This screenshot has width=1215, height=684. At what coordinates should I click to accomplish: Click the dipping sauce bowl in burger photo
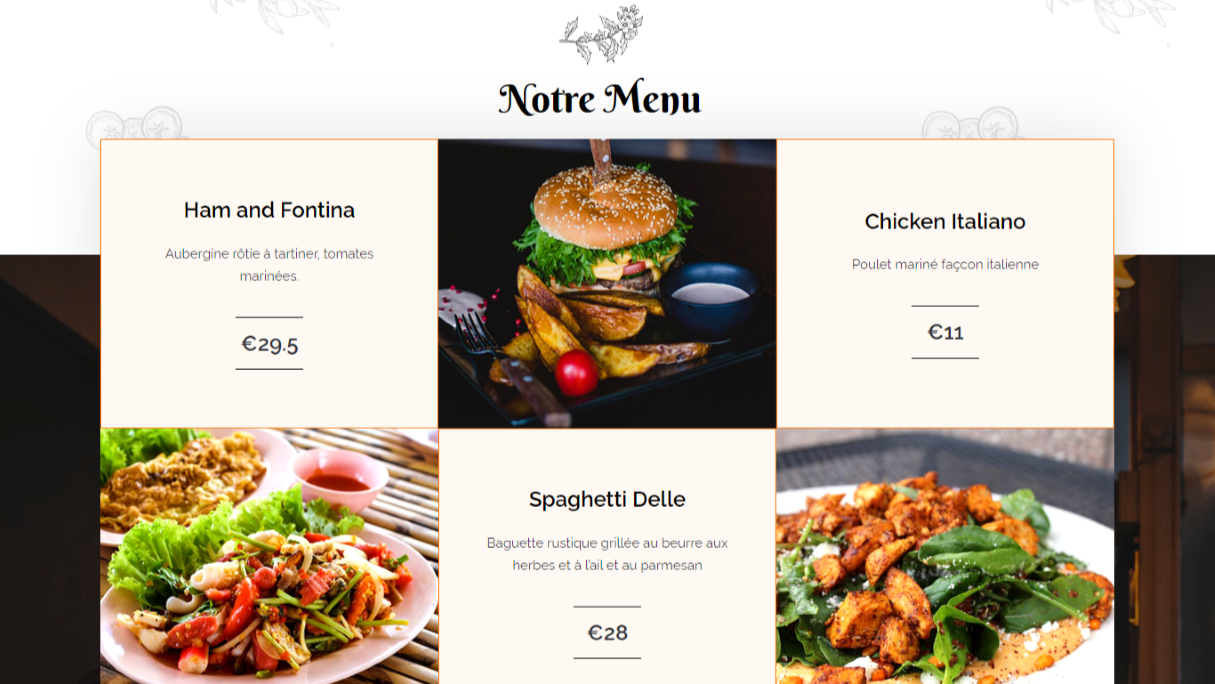click(709, 297)
